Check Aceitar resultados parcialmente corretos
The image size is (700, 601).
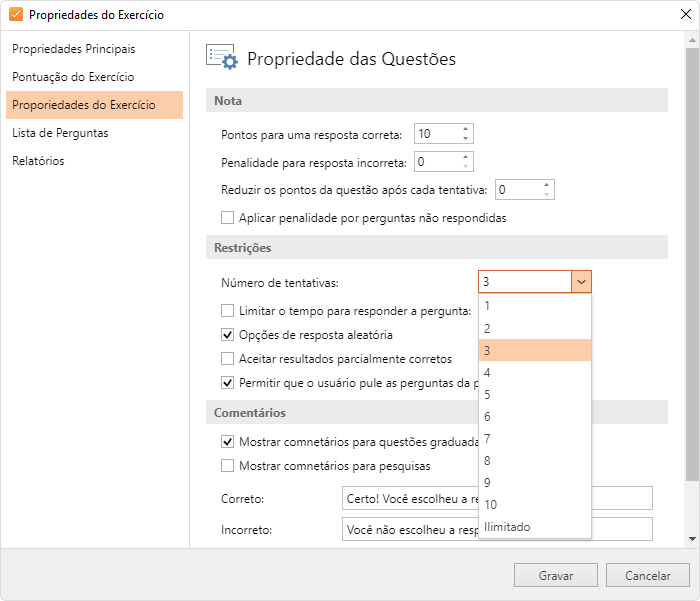[x=227, y=359]
